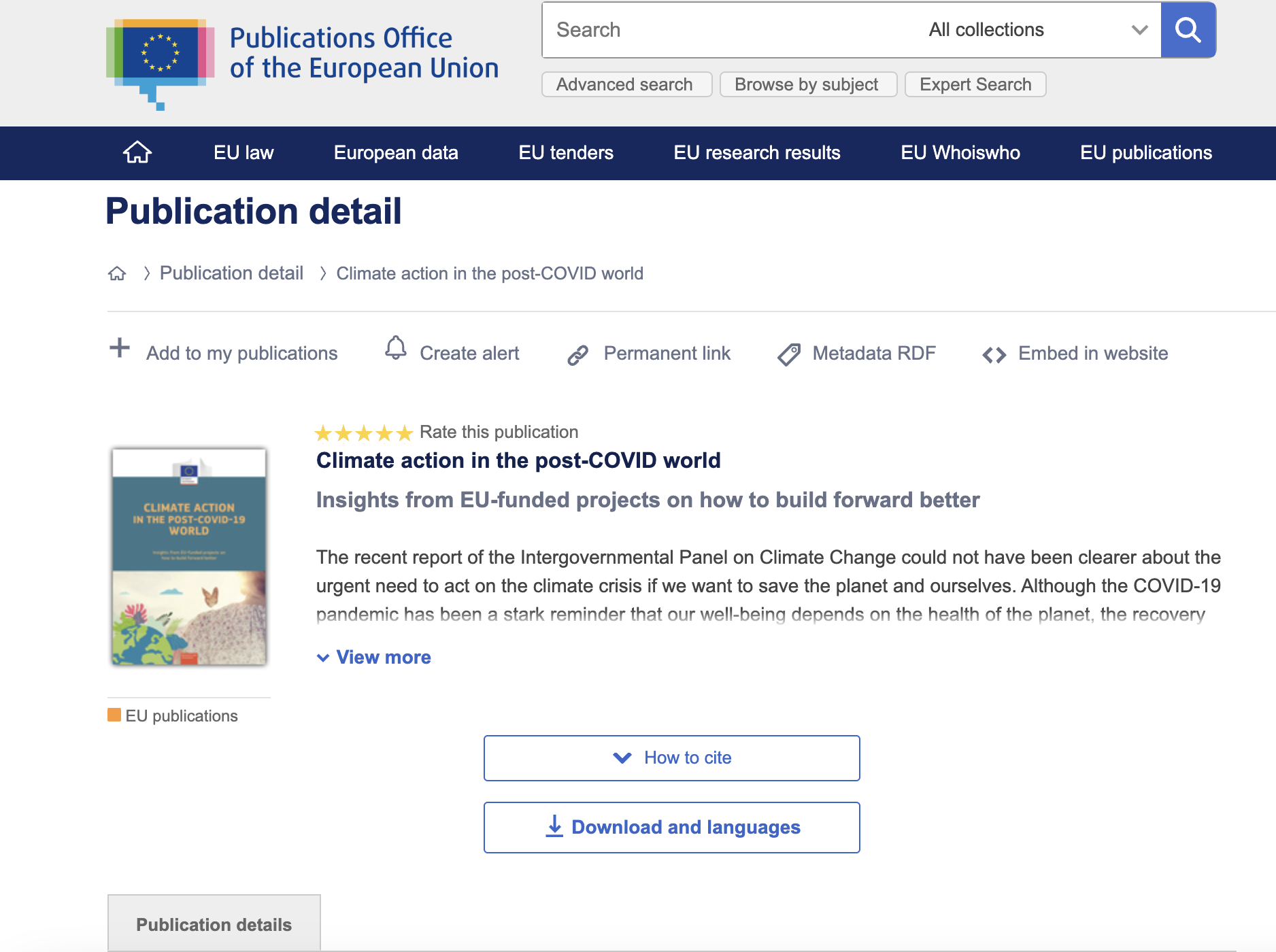Image resolution: width=1276 pixels, height=952 pixels.
Task: Open Create alert with the bell icon
Action: click(395, 350)
